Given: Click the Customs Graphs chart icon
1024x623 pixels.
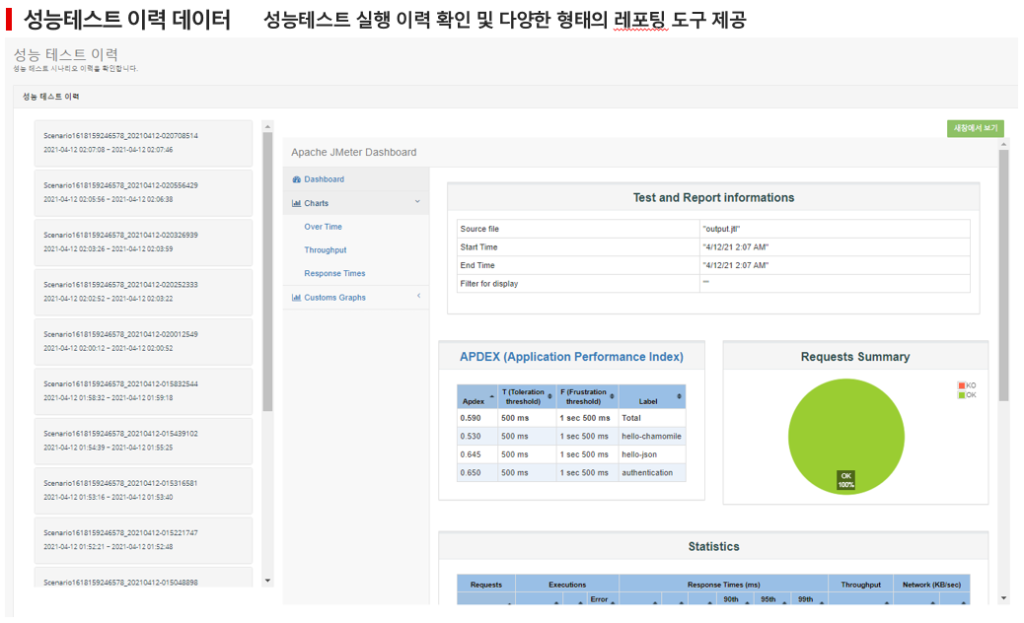Looking at the screenshot, I should click(296, 298).
